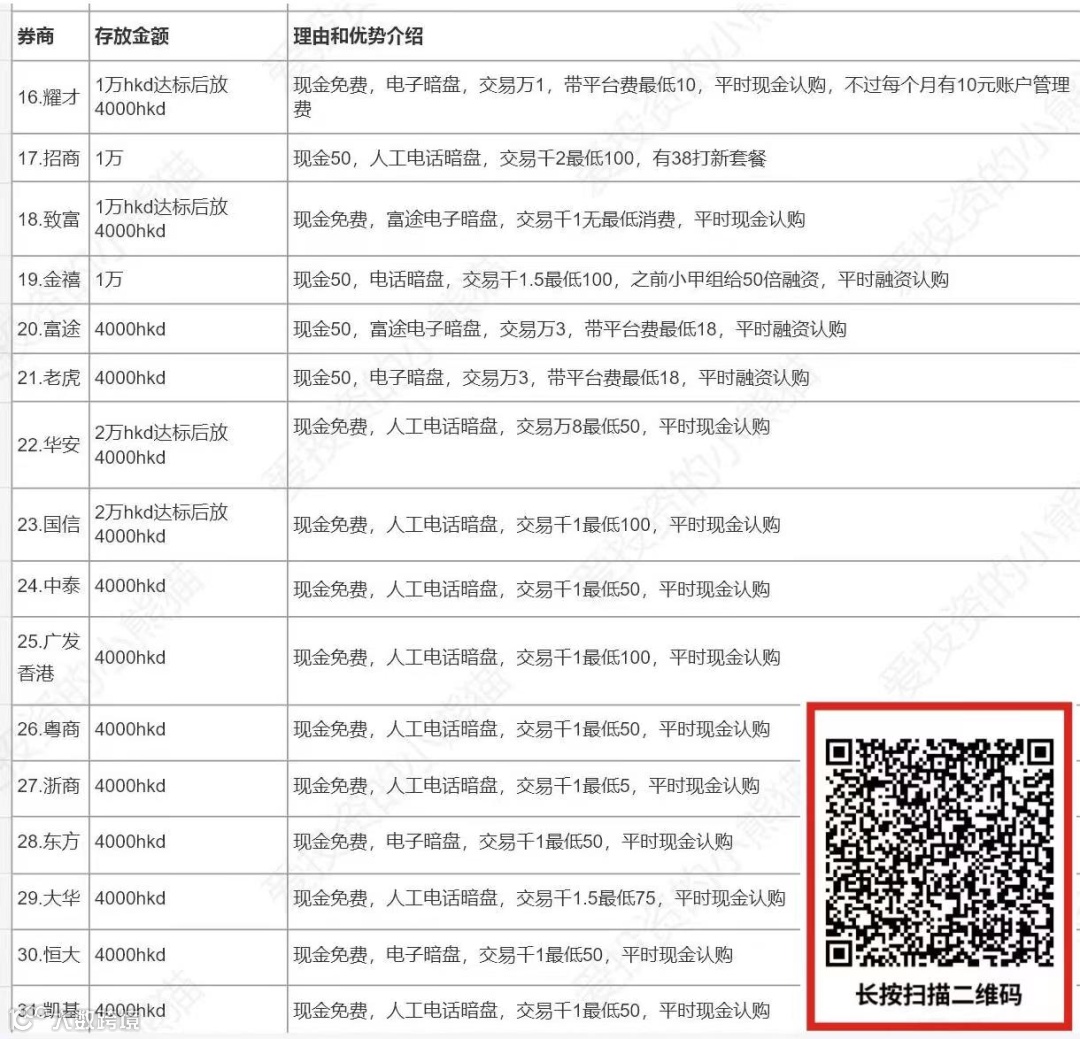Select 4000hkd in the 28.东方 row
This screenshot has width=1080, height=1039.
point(130,841)
